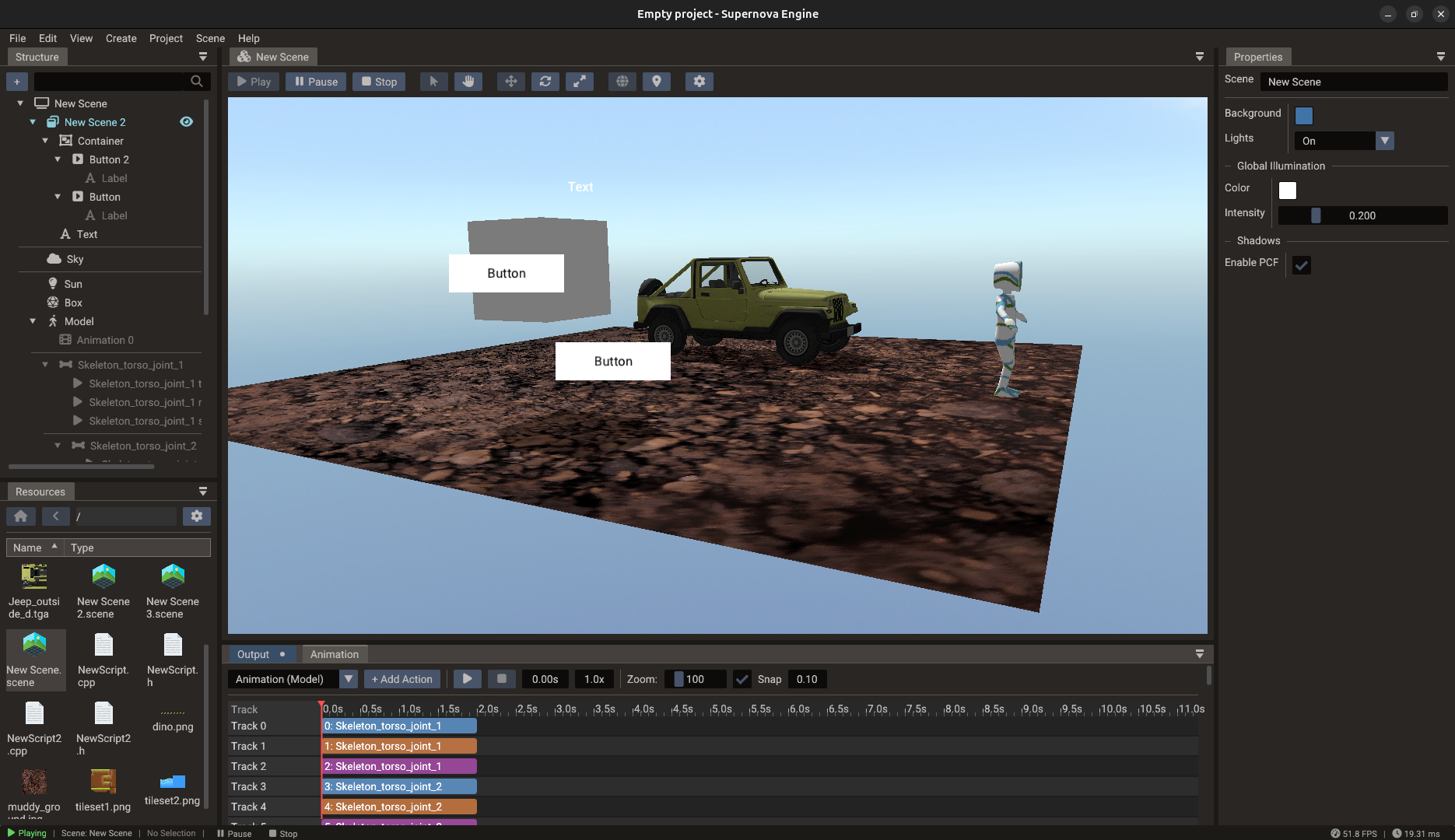Collapse the Model node in the scene tree
The image size is (1455, 840).
click(x=33, y=321)
